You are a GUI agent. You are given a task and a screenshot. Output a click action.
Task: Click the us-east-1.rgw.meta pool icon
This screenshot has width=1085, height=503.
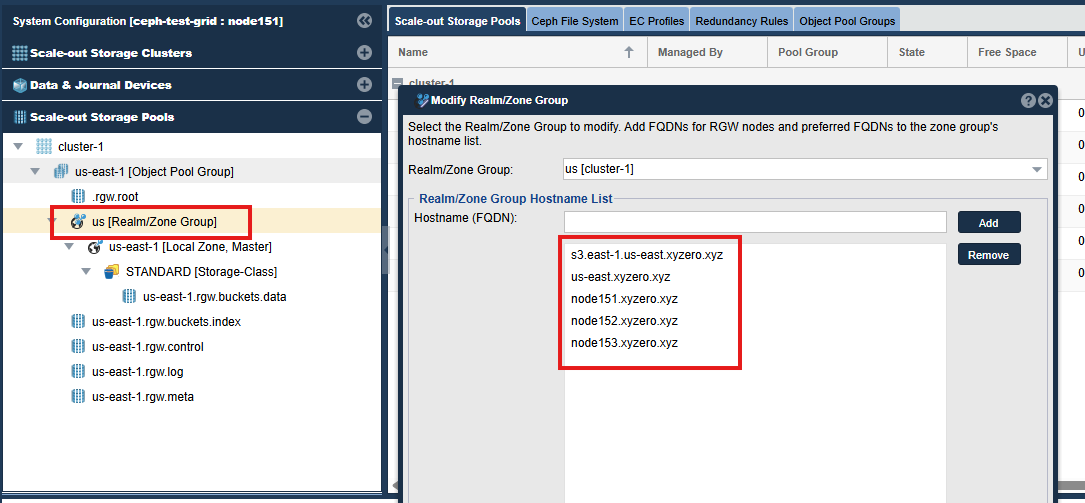pos(78,396)
